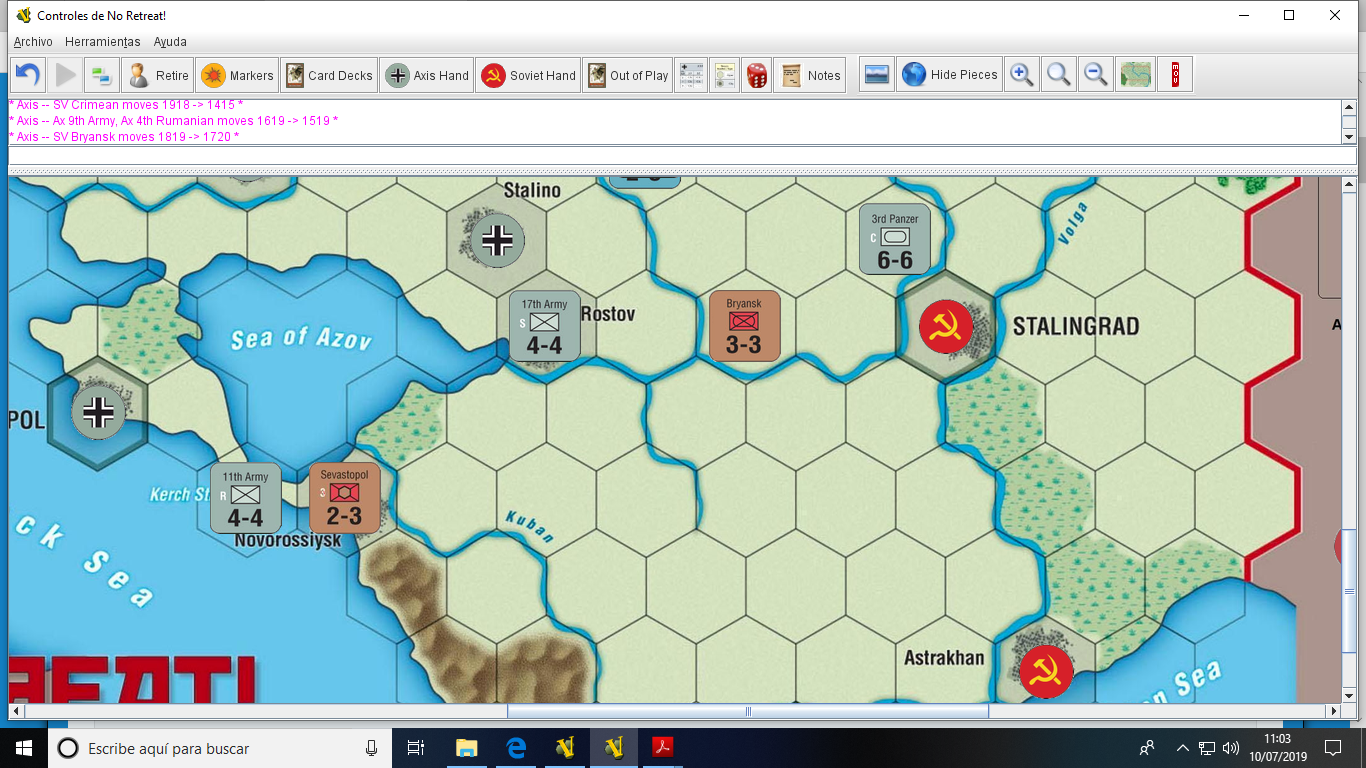The image size is (1366, 768).
Task: Open the player aid cards icon
Action: (x=724, y=75)
